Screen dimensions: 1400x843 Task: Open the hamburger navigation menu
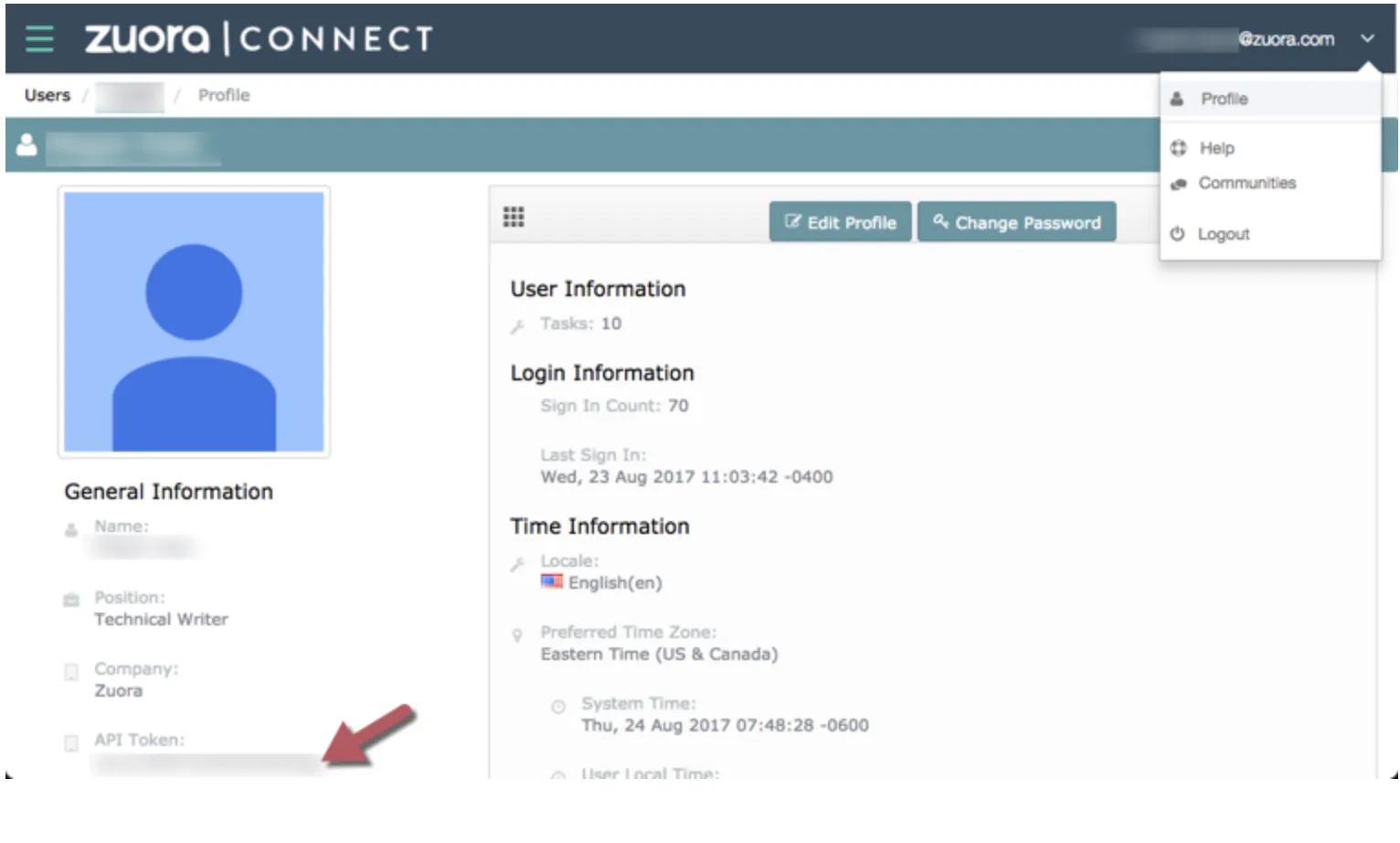39,38
